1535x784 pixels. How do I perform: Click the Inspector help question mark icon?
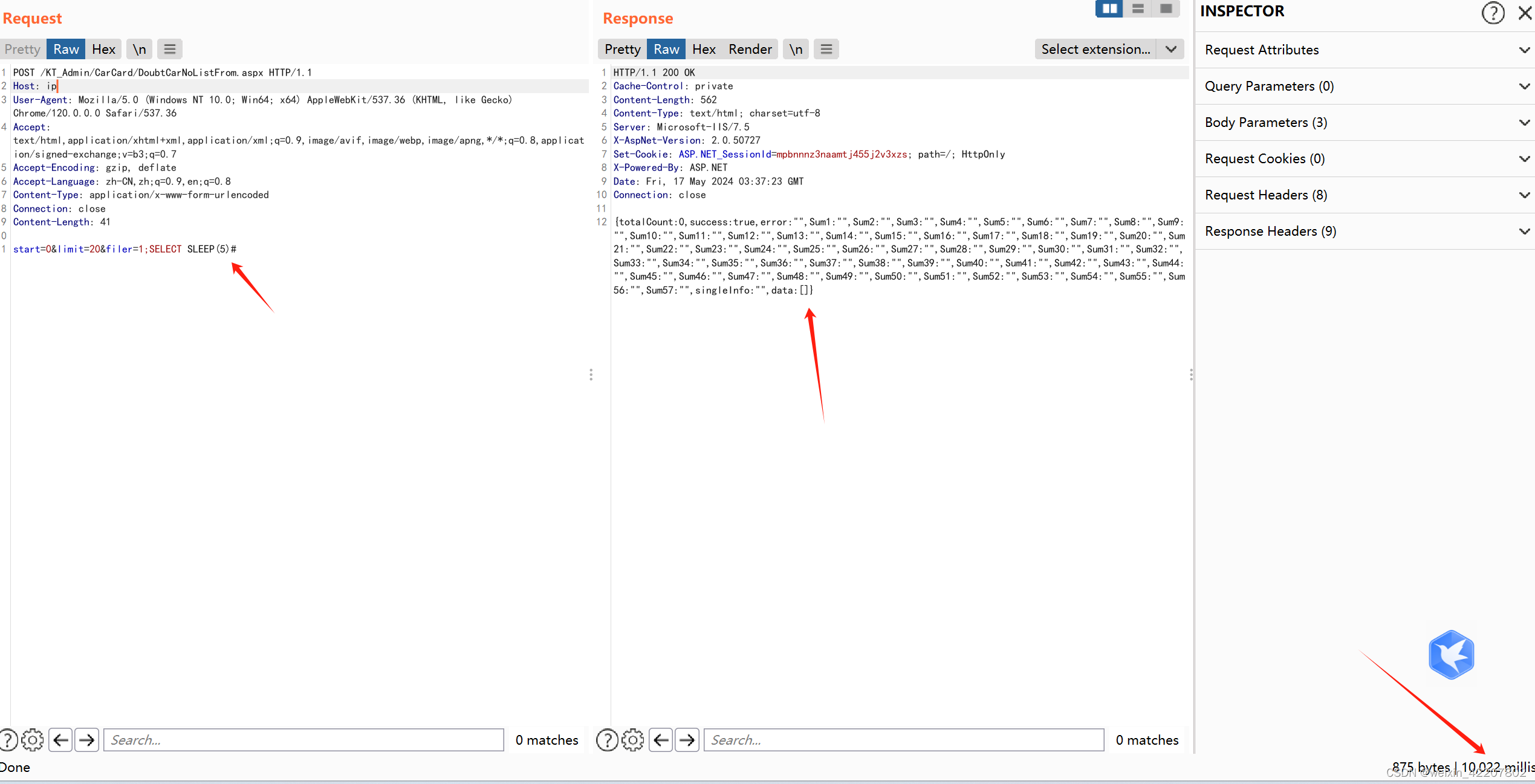pyautogui.click(x=1492, y=12)
